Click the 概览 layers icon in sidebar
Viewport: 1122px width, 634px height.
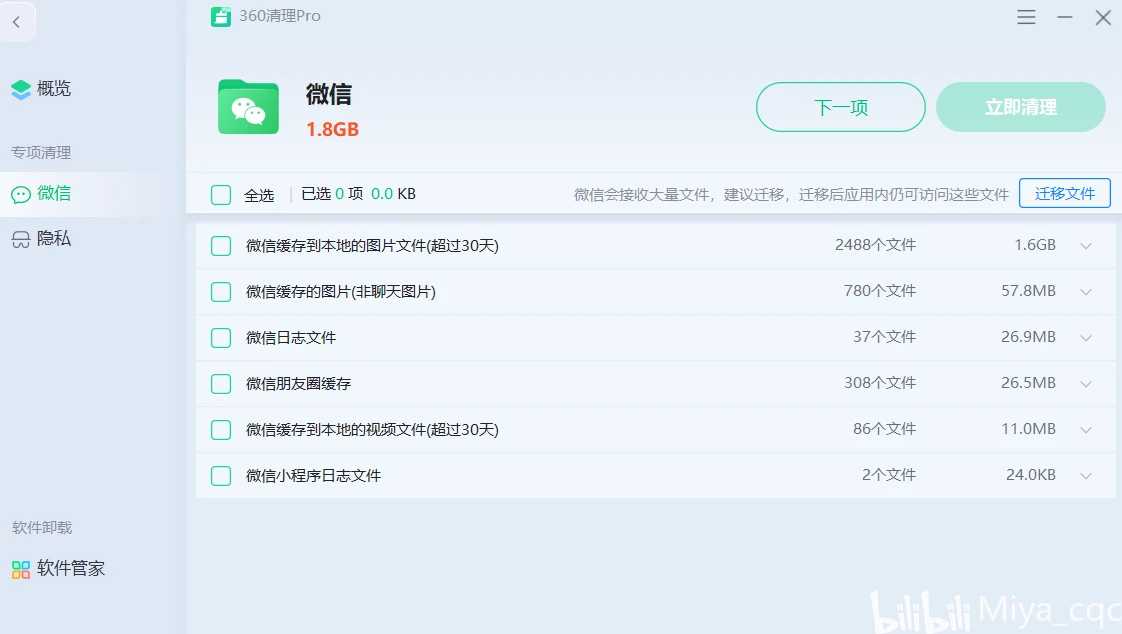(x=21, y=89)
